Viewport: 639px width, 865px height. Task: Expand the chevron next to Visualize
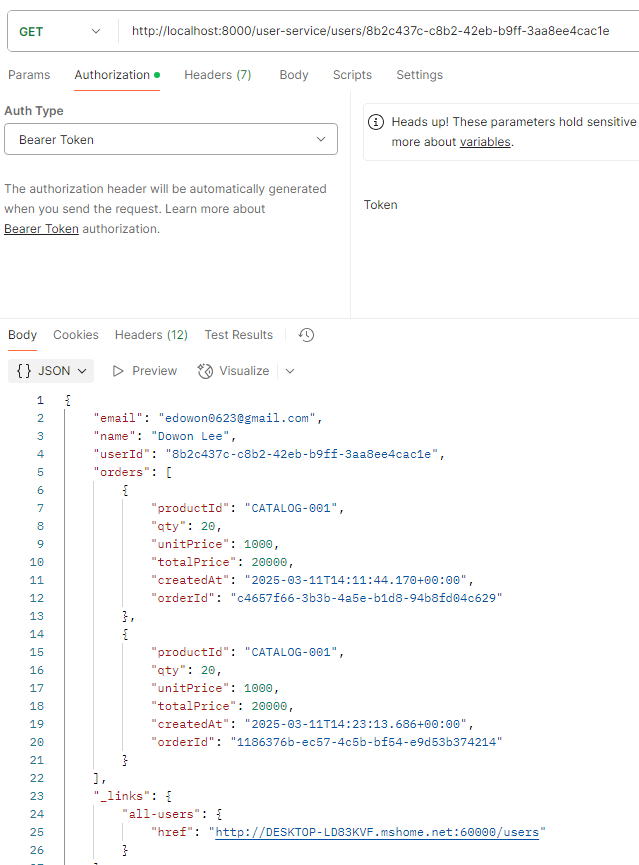click(290, 371)
